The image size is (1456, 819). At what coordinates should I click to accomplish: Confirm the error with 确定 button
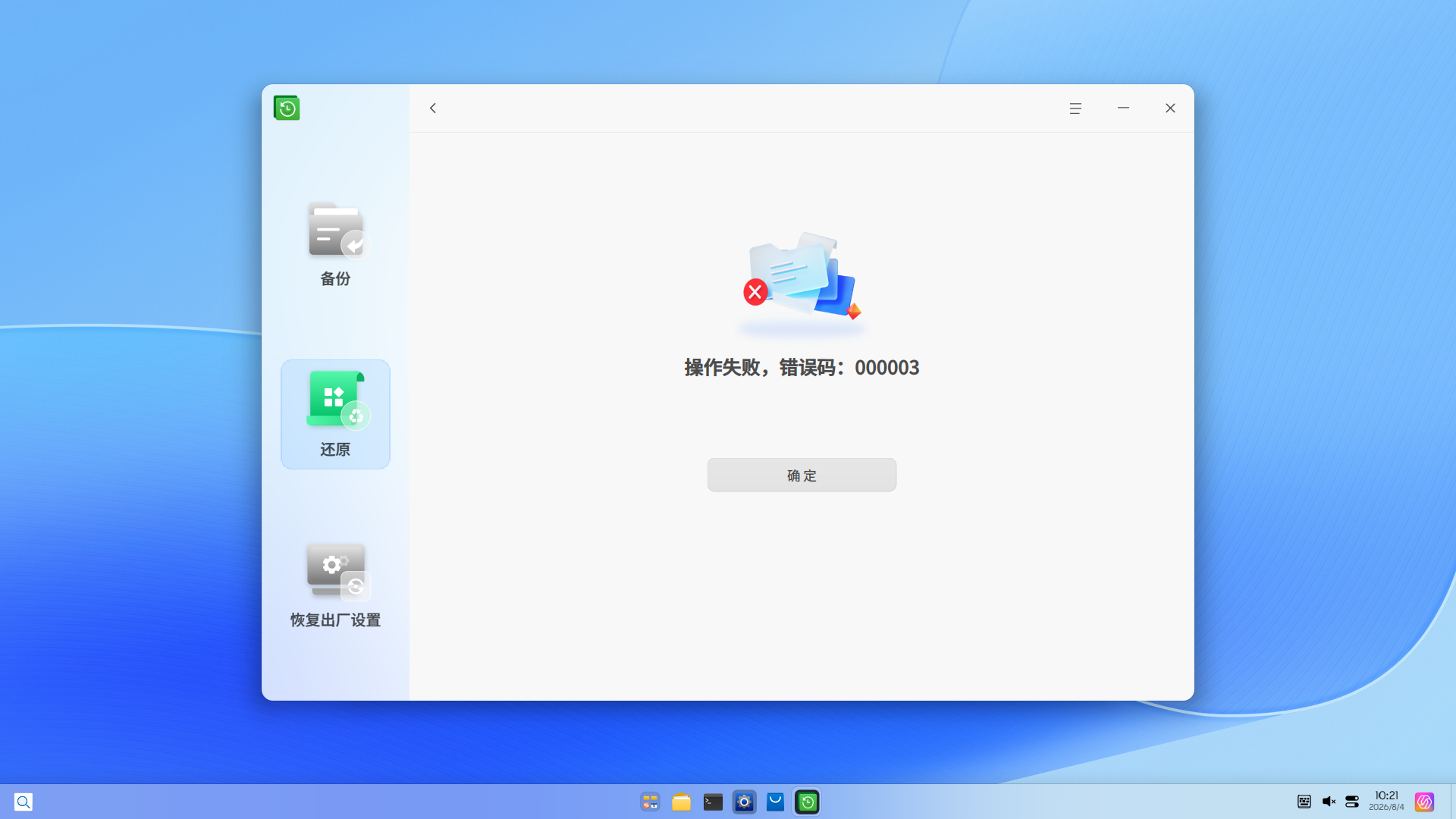pos(802,475)
